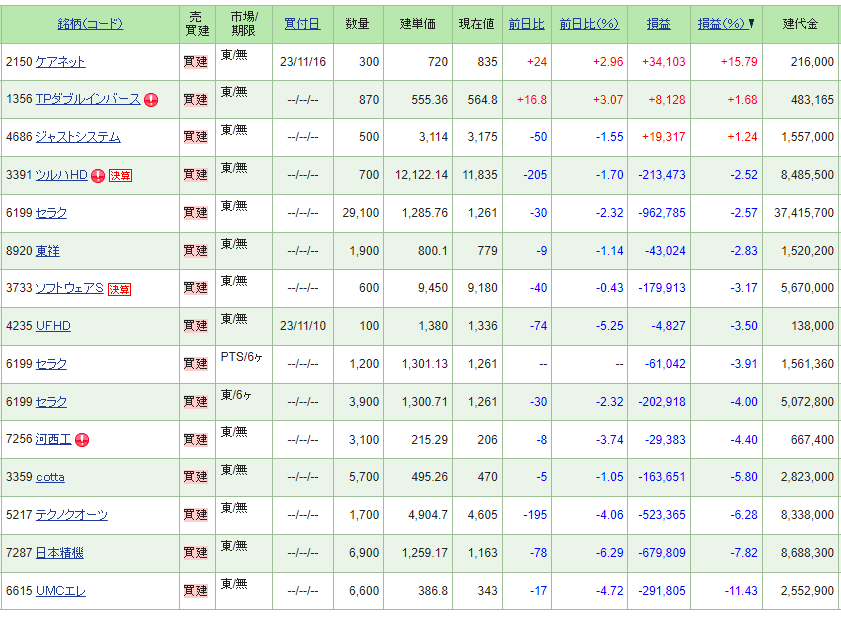Open 日本精機 stock link

click(x=60, y=553)
